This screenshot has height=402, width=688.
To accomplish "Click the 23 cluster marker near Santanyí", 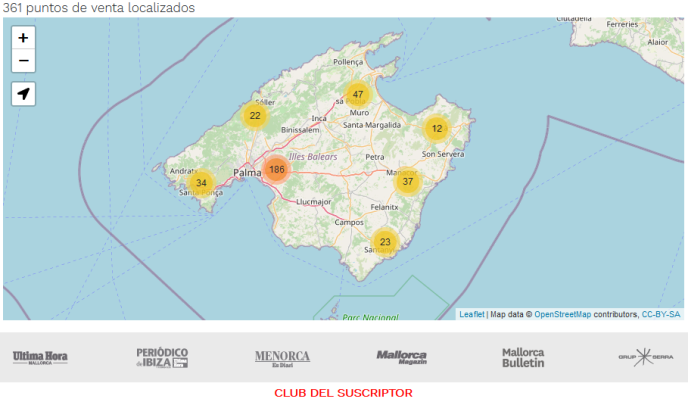I will [385, 242].
